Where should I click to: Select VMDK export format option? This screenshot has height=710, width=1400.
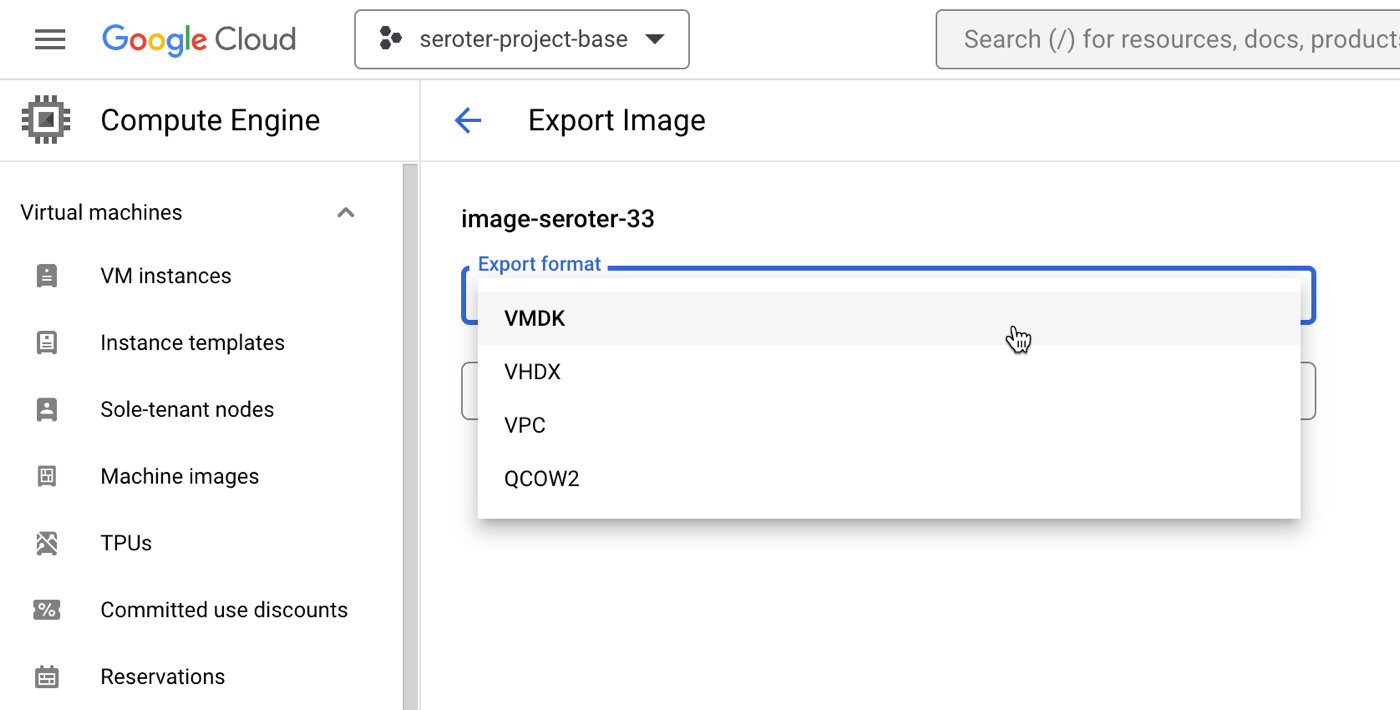(535, 319)
